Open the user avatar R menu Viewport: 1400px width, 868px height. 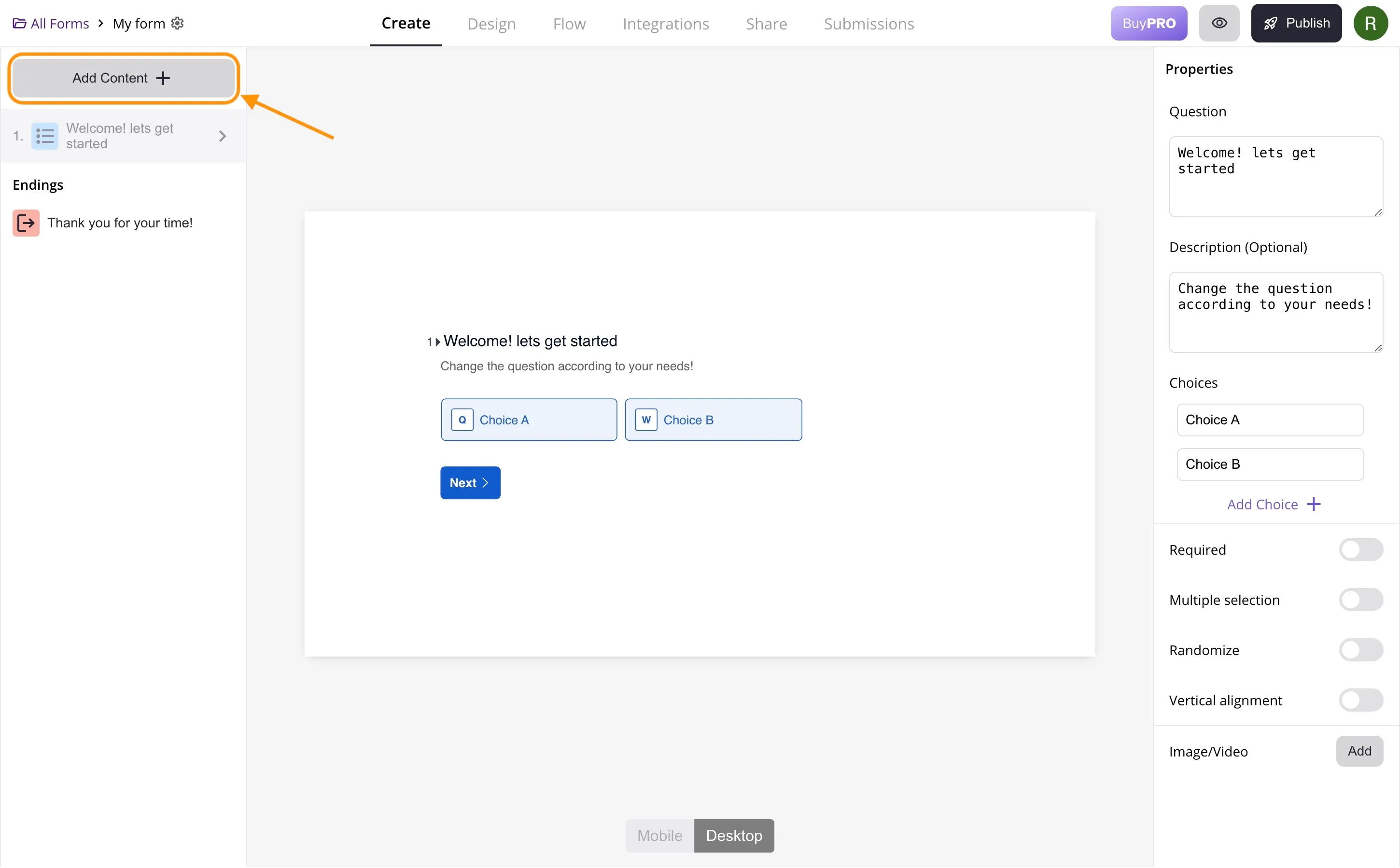point(1370,23)
